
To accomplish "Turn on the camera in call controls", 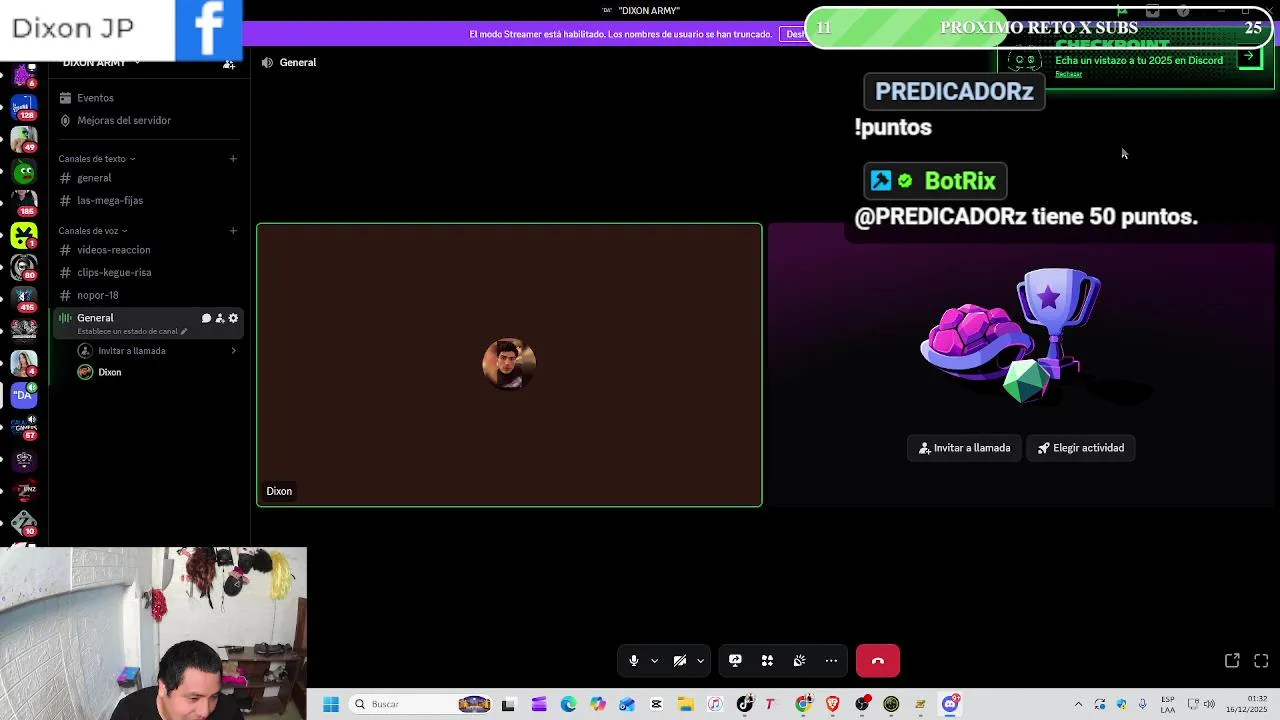I will tap(680, 661).
